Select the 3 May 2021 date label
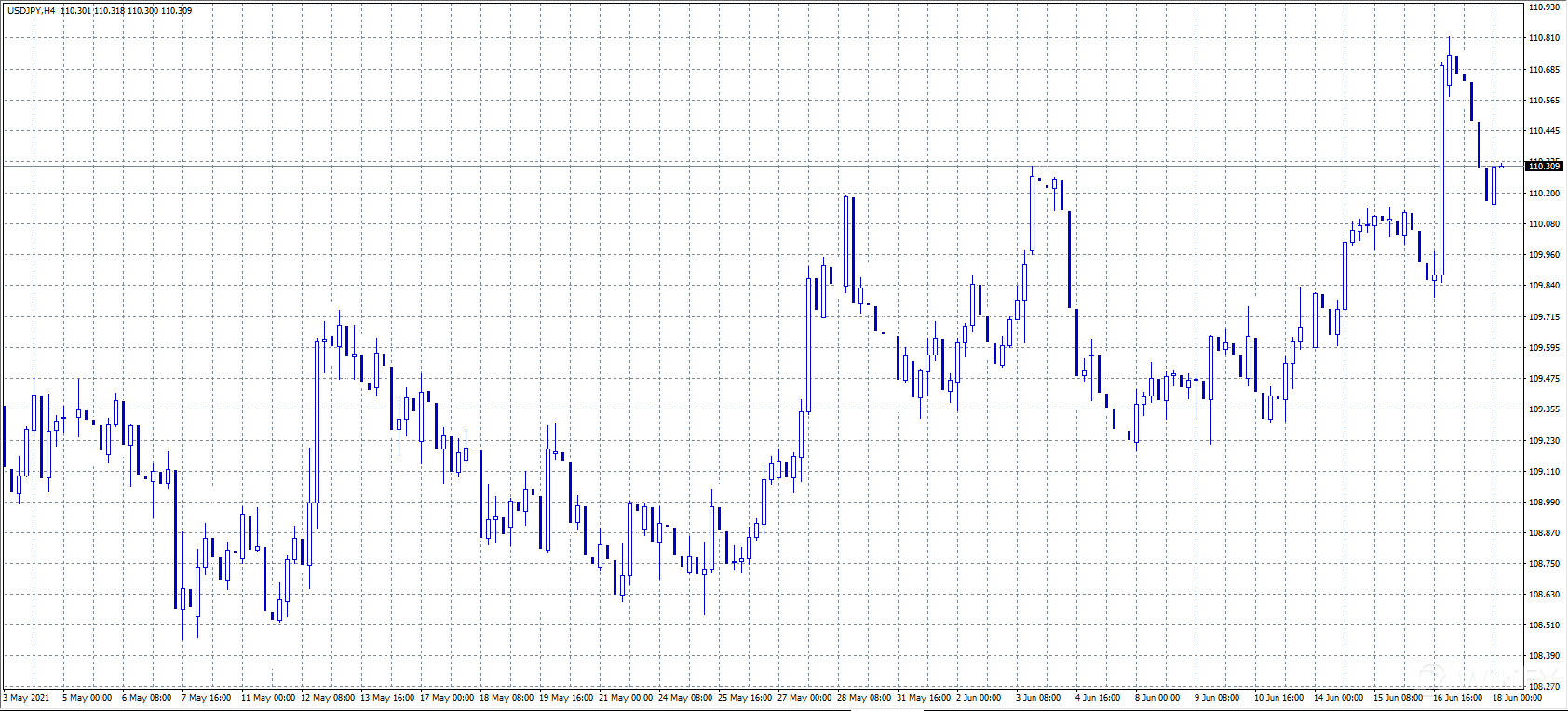The image size is (1568, 711). click(27, 698)
